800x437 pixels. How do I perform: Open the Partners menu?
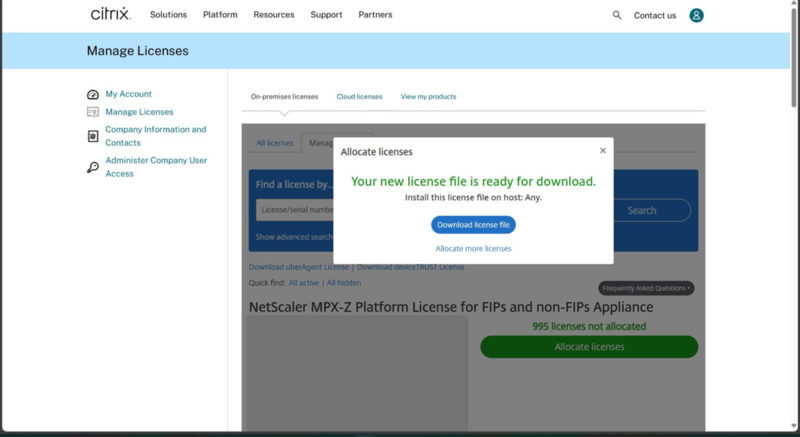(375, 15)
